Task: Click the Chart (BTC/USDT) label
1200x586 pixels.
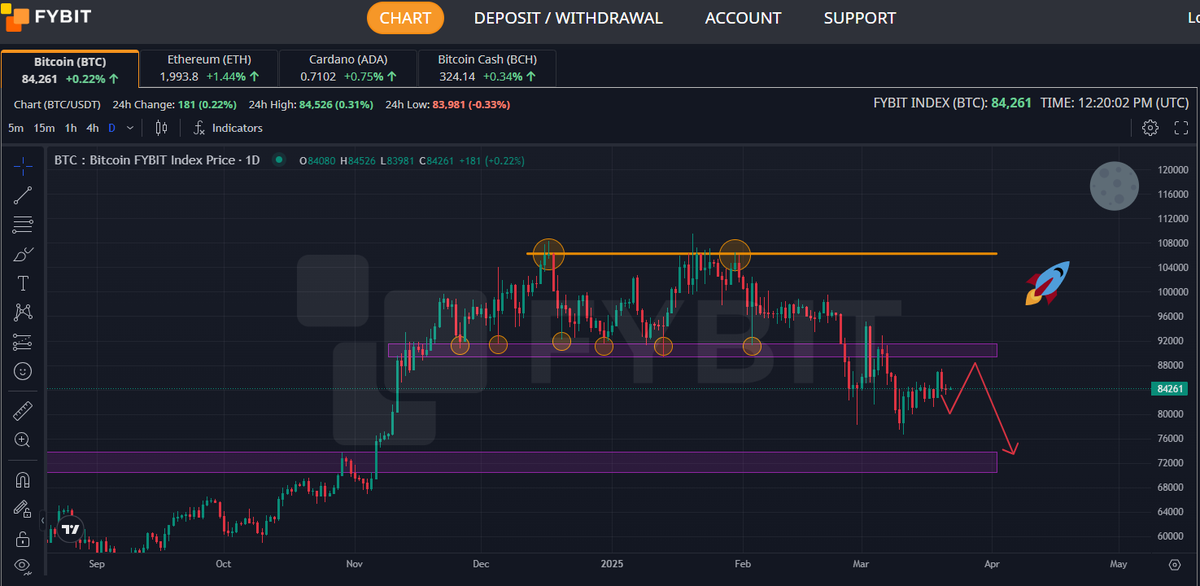Action: (x=58, y=104)
